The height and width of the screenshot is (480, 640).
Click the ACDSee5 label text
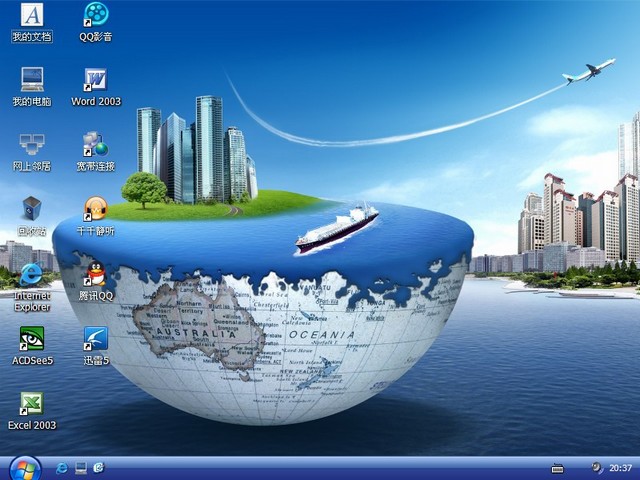point(32,361)
